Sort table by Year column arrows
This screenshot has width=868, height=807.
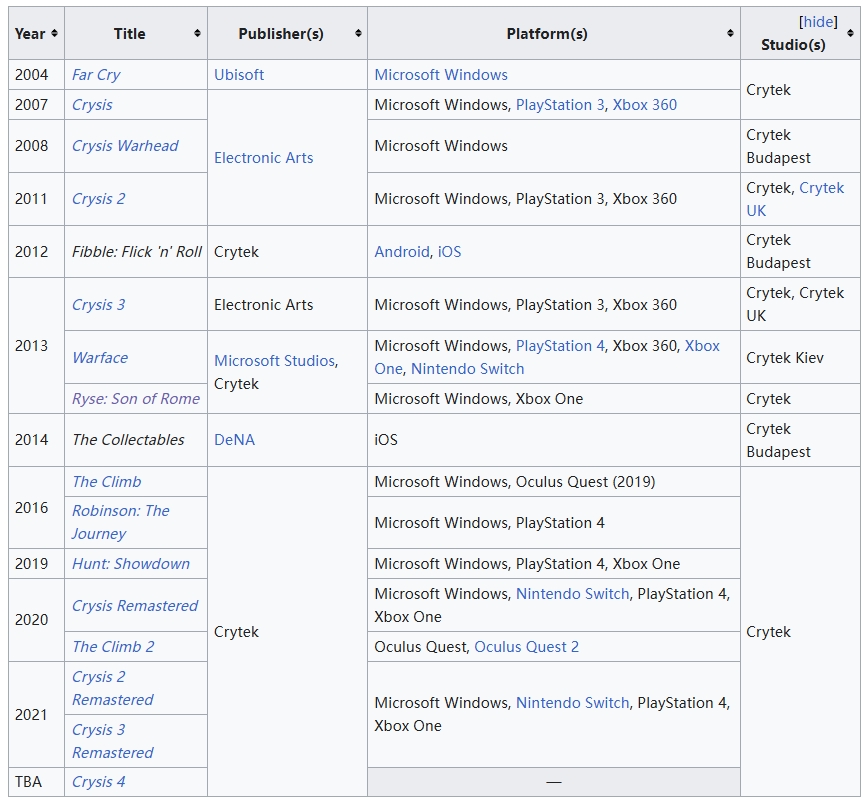[54, 33]
